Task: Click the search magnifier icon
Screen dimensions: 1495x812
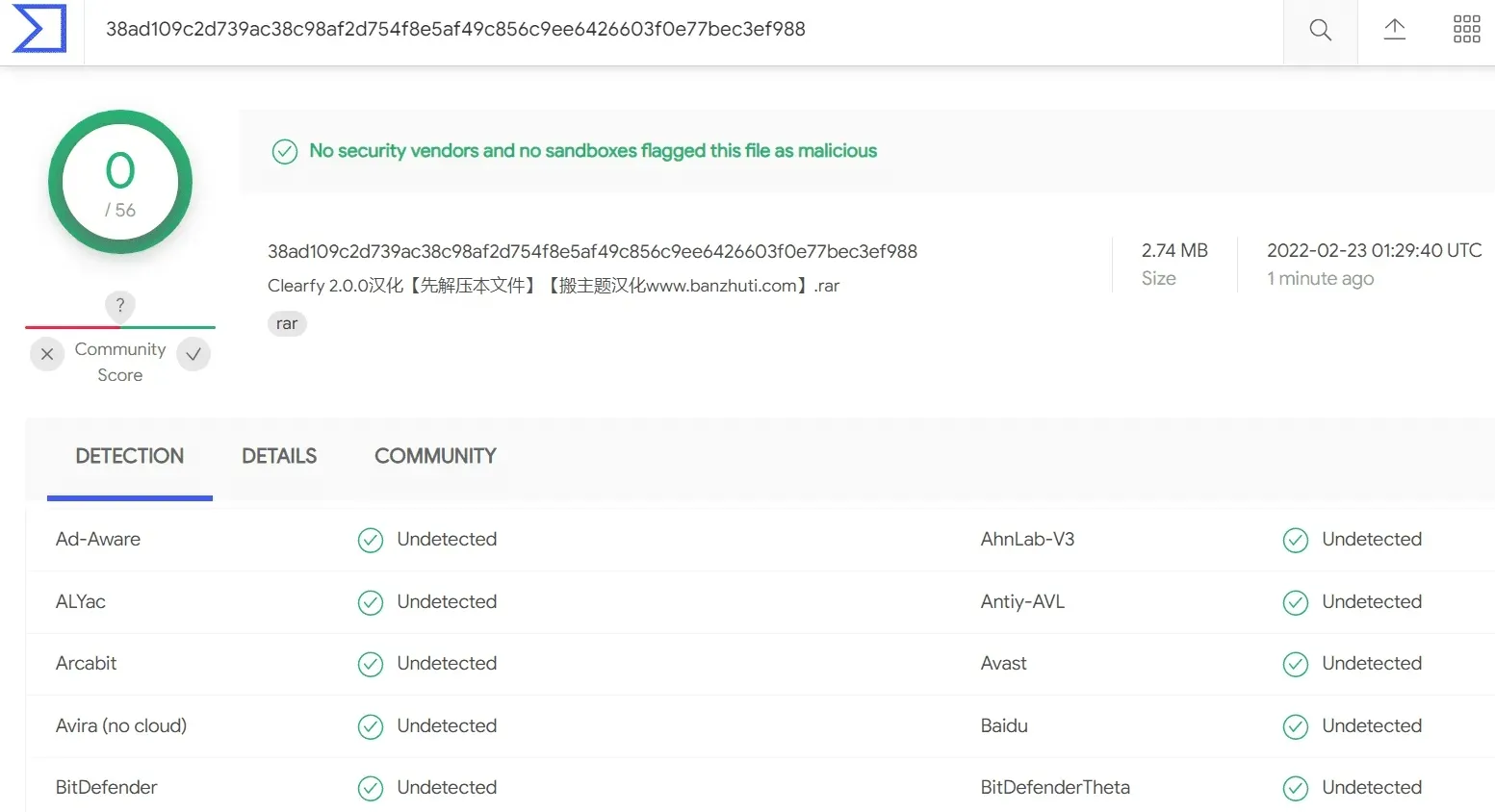Action: (1321, 30)
